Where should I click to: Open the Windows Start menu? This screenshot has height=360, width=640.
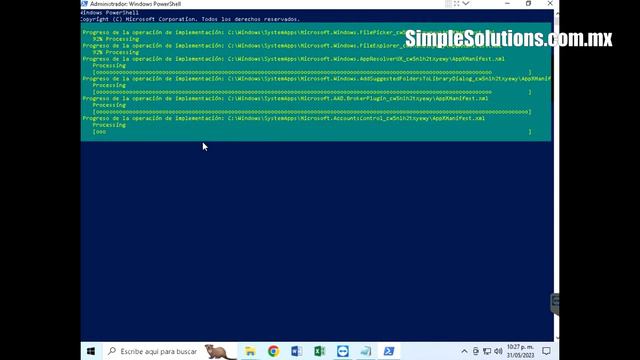pyautogui.click(x=91, y=351)
